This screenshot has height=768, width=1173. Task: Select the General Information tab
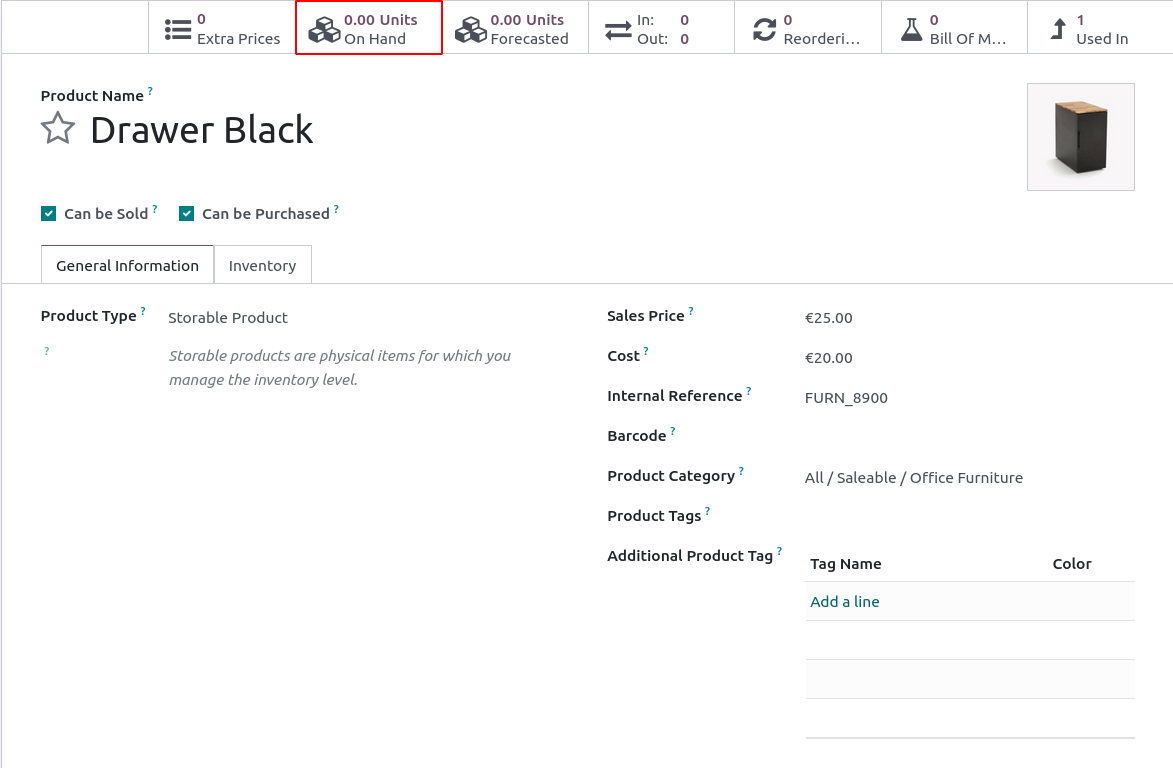[127, 265]
